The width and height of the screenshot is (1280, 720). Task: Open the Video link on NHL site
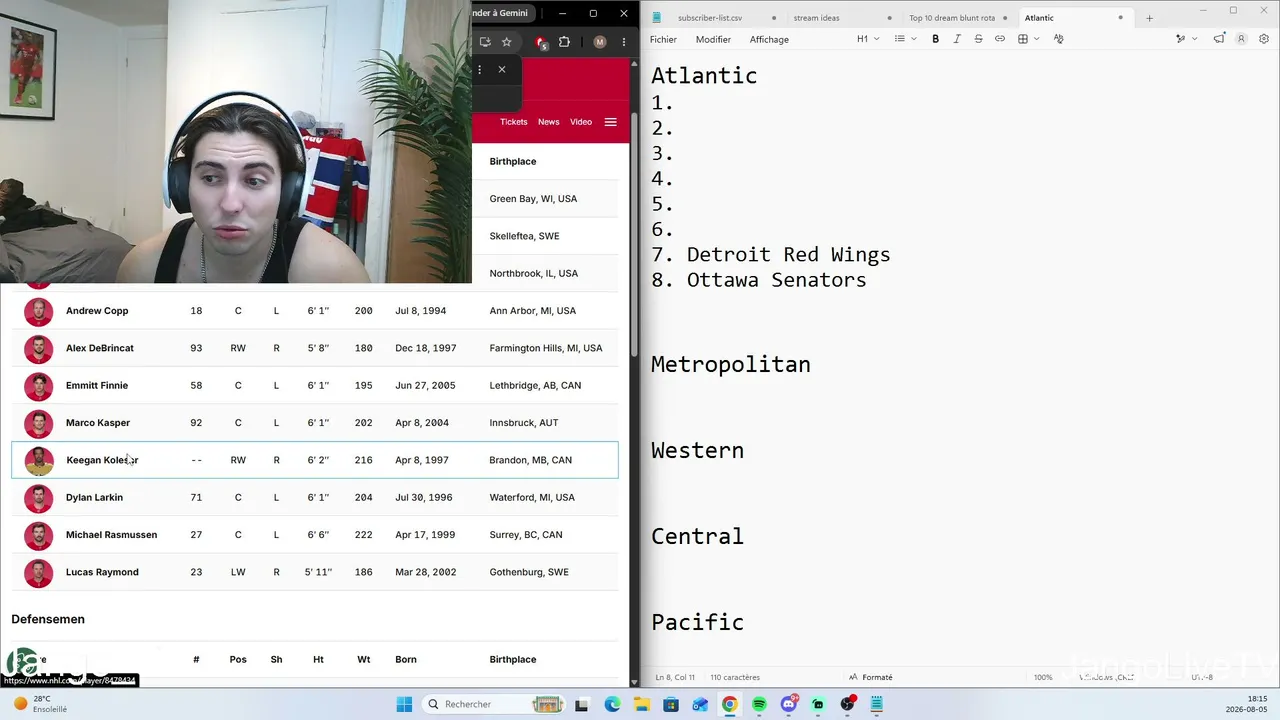pos(581,122)
